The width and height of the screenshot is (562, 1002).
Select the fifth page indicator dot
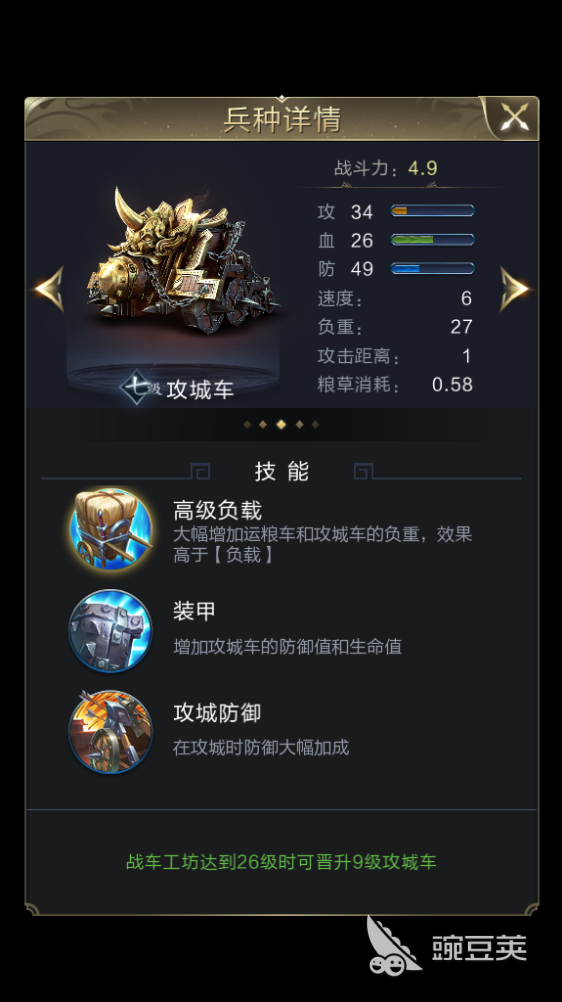click(315, 424)
